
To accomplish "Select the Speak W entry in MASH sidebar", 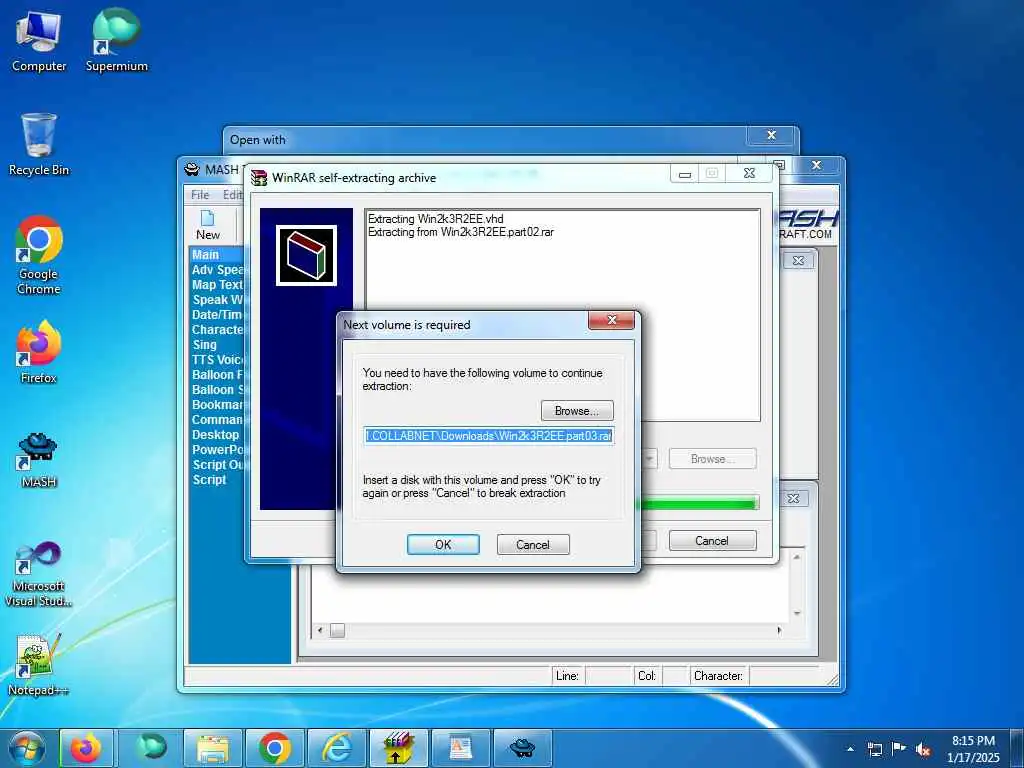I will click(x=217, y=300).
